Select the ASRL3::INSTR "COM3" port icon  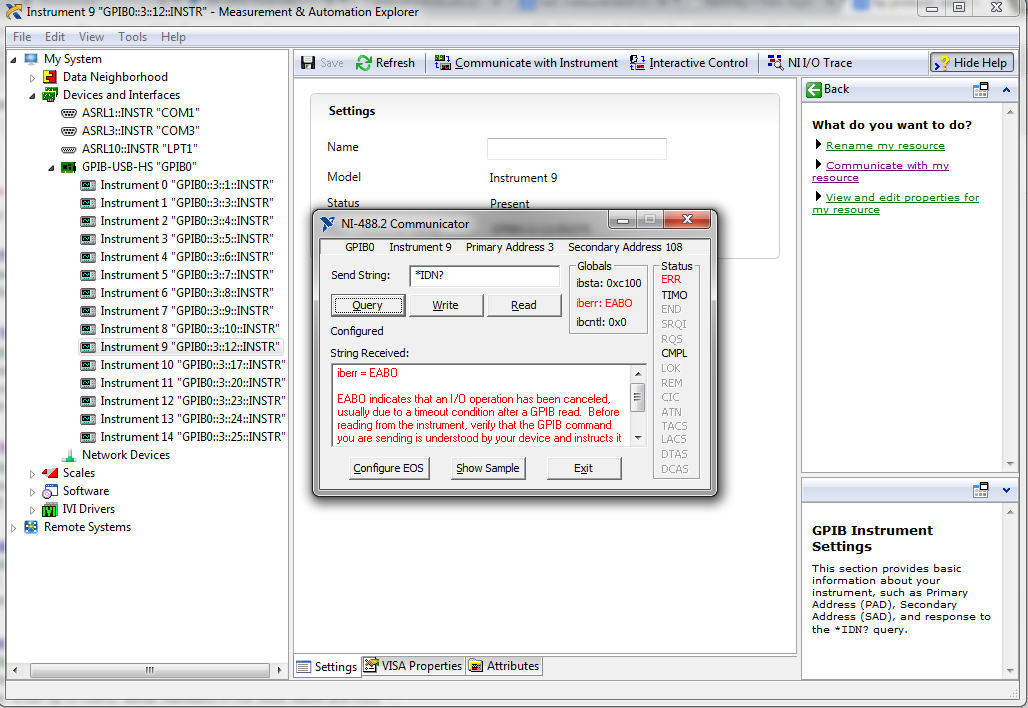click(69, 131)
